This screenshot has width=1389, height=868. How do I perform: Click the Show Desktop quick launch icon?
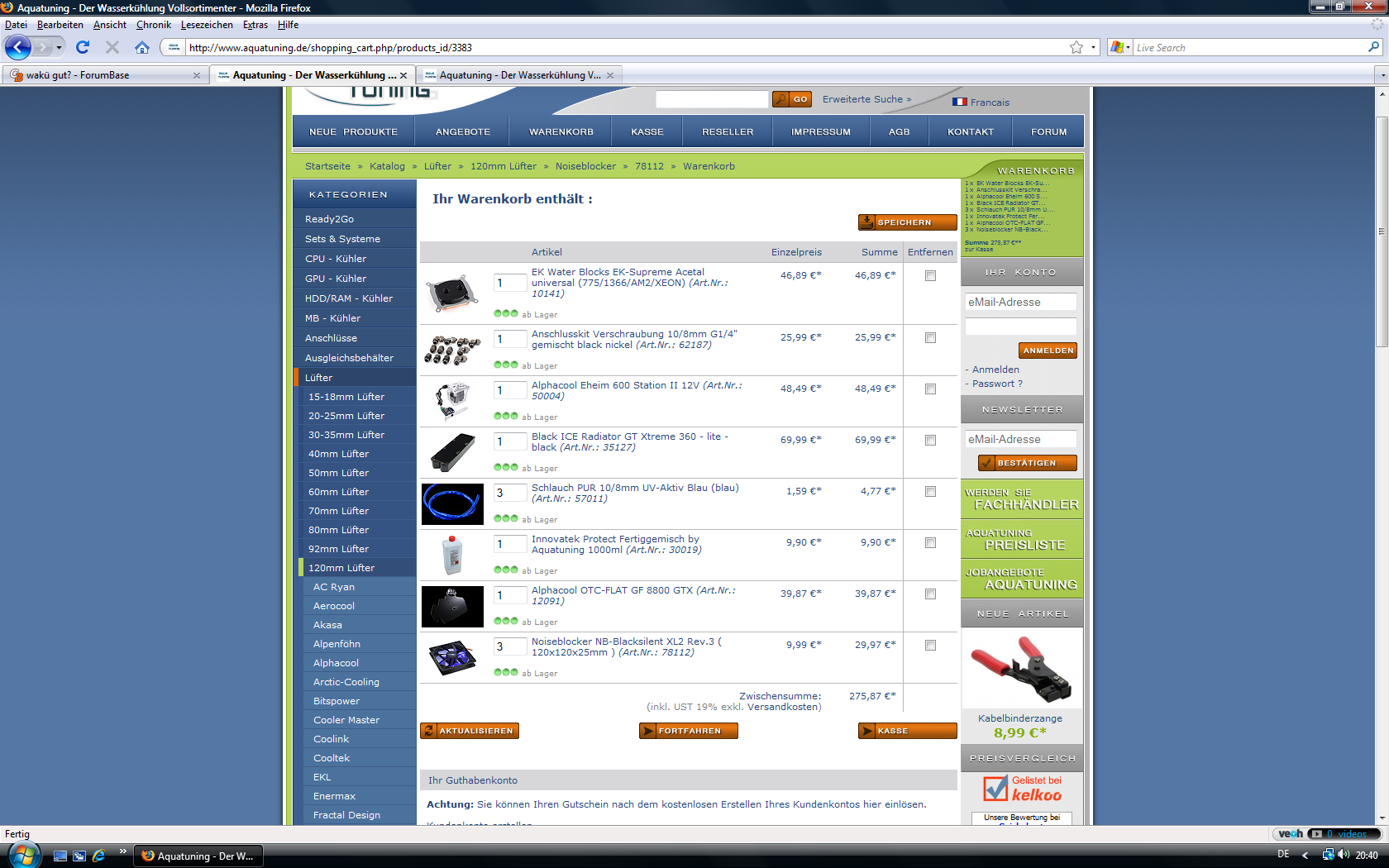pyautogui.click(x=60, y=856)
